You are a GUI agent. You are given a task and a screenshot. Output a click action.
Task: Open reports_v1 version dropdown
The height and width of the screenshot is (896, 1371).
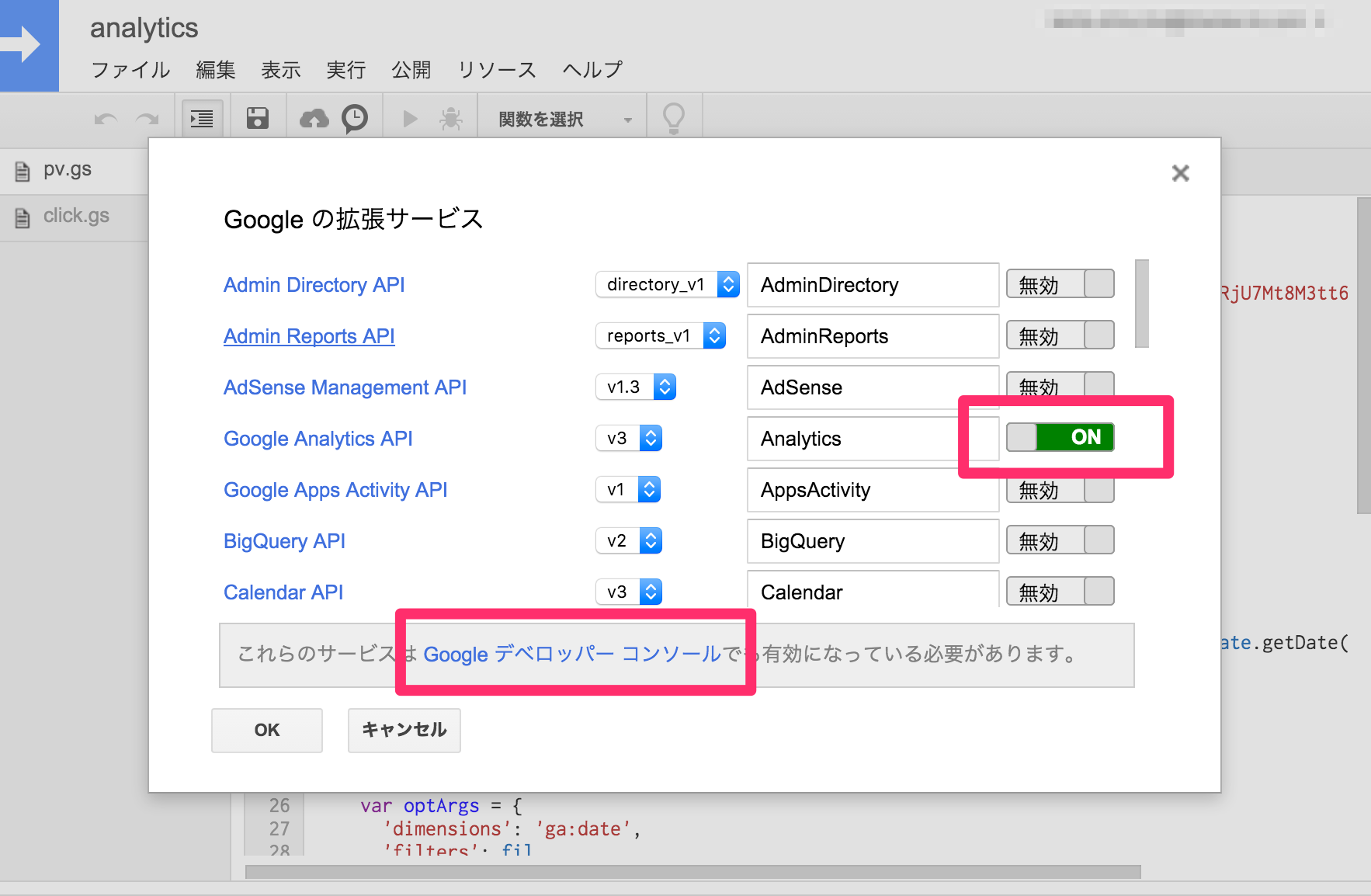pyautogui.click(x=661, y=335)
